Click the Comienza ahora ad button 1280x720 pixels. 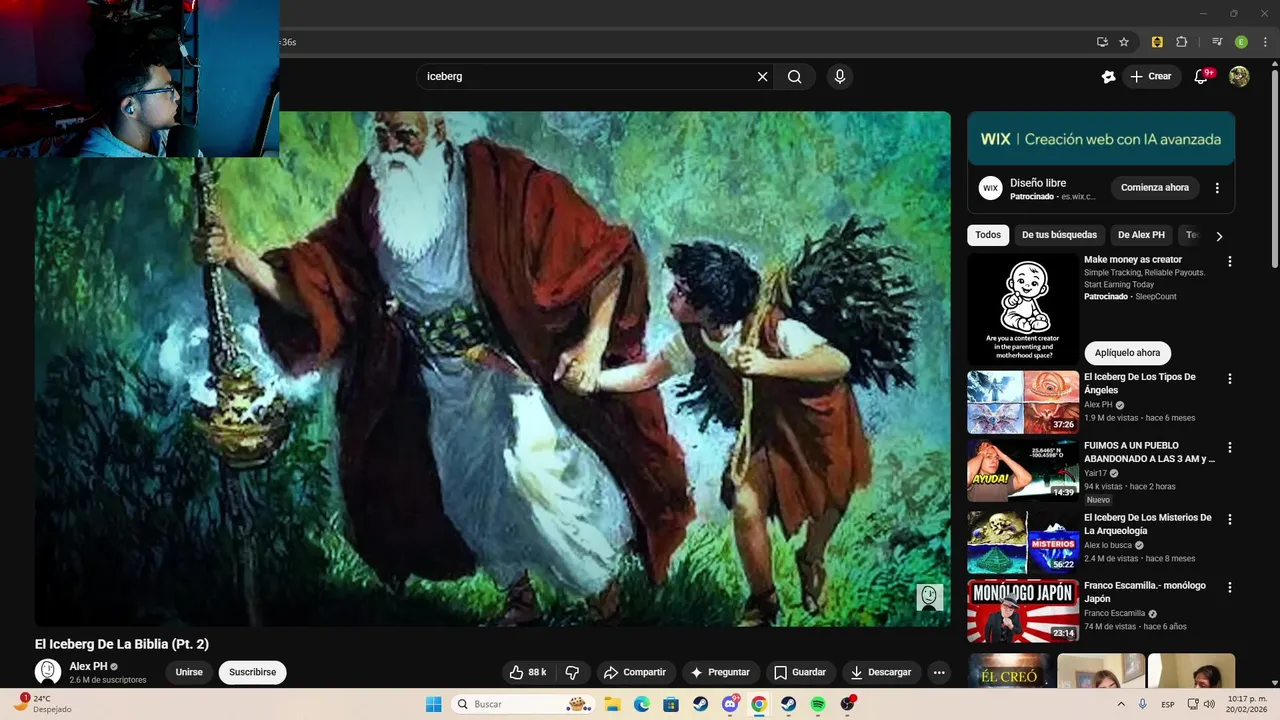(x=1155, y=188)
